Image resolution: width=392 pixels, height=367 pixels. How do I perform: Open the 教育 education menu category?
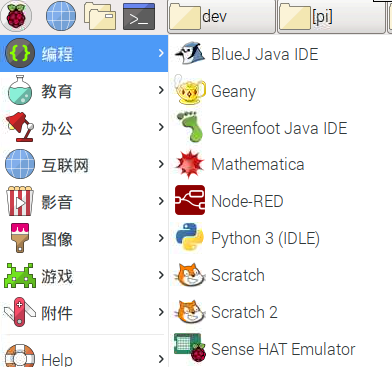[84, 90]
